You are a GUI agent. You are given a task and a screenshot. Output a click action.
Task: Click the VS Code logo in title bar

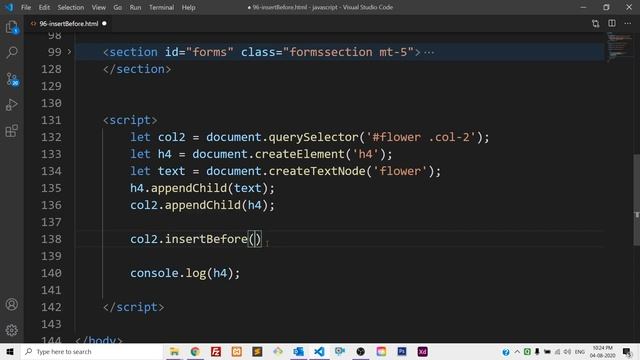tap(9, 7)
